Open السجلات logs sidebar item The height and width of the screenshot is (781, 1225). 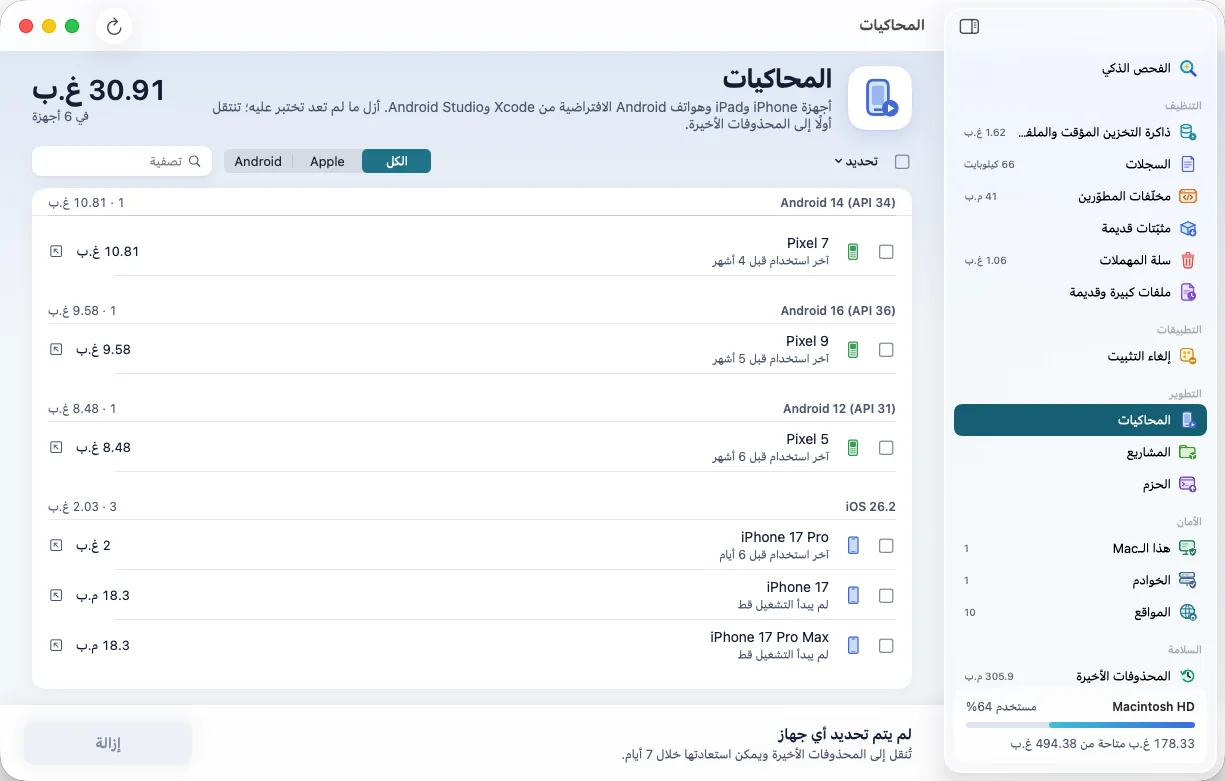click(x=1080, y=164)
